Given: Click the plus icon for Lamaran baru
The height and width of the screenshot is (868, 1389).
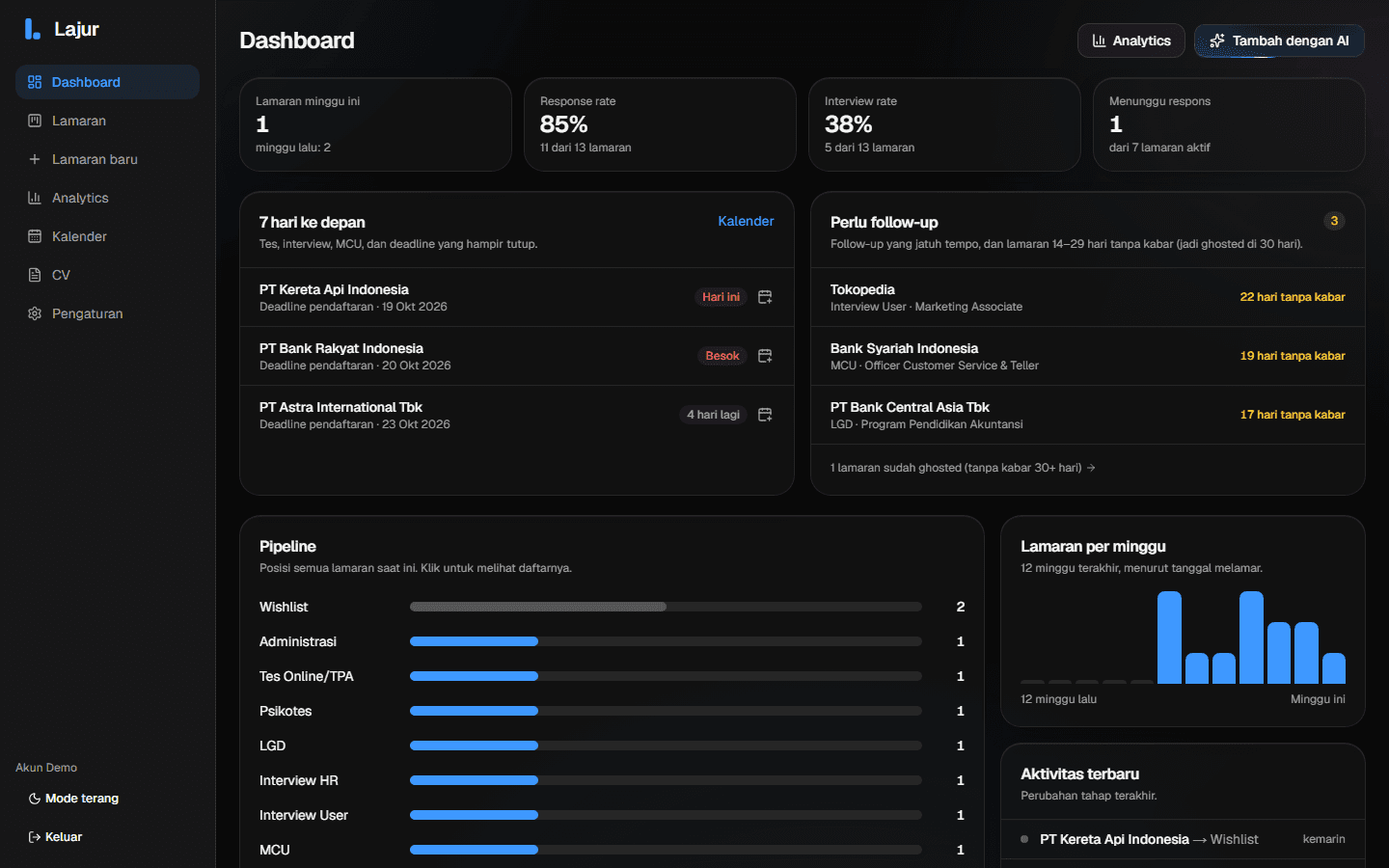Looking at the screenshot, I should [x=35, y=159].
